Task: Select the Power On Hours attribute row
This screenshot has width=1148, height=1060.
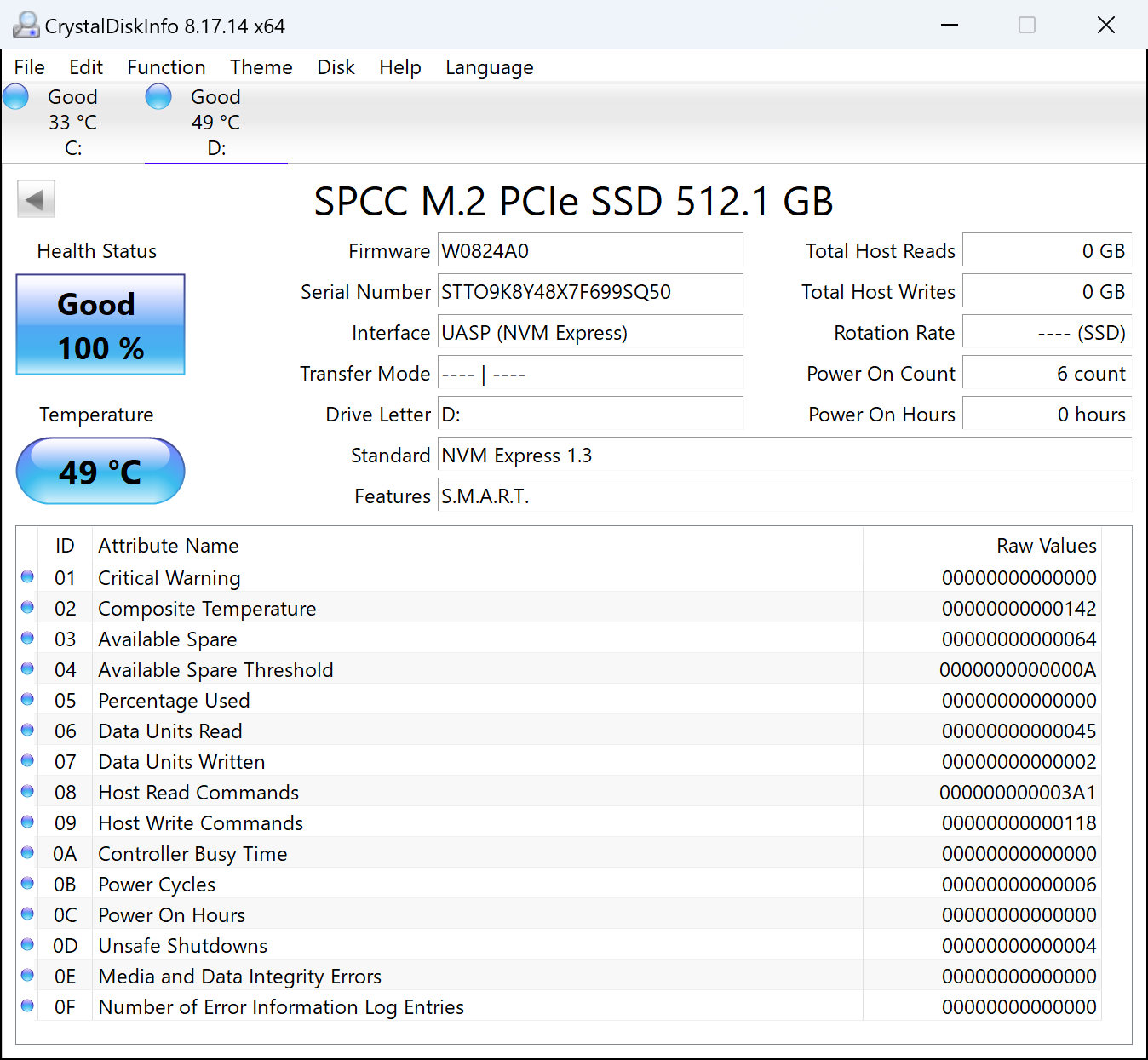Action: coord(560,914)
